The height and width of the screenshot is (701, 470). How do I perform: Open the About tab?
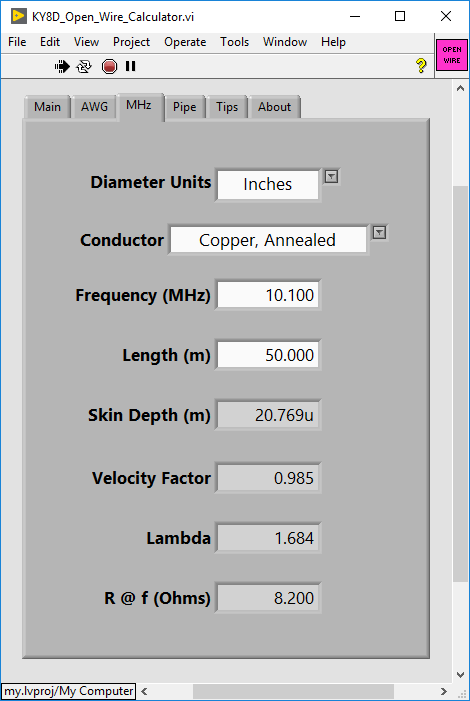click(x=275, y=107)
